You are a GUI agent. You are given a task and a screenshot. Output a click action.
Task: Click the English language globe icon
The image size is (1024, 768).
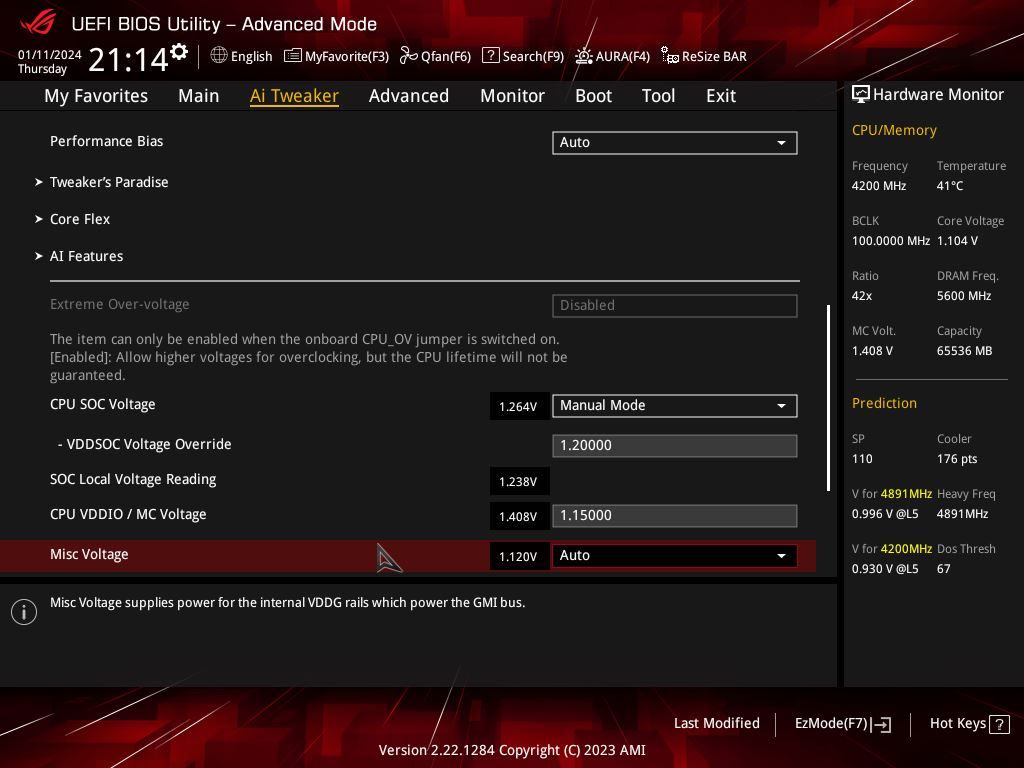pos(219,56)
